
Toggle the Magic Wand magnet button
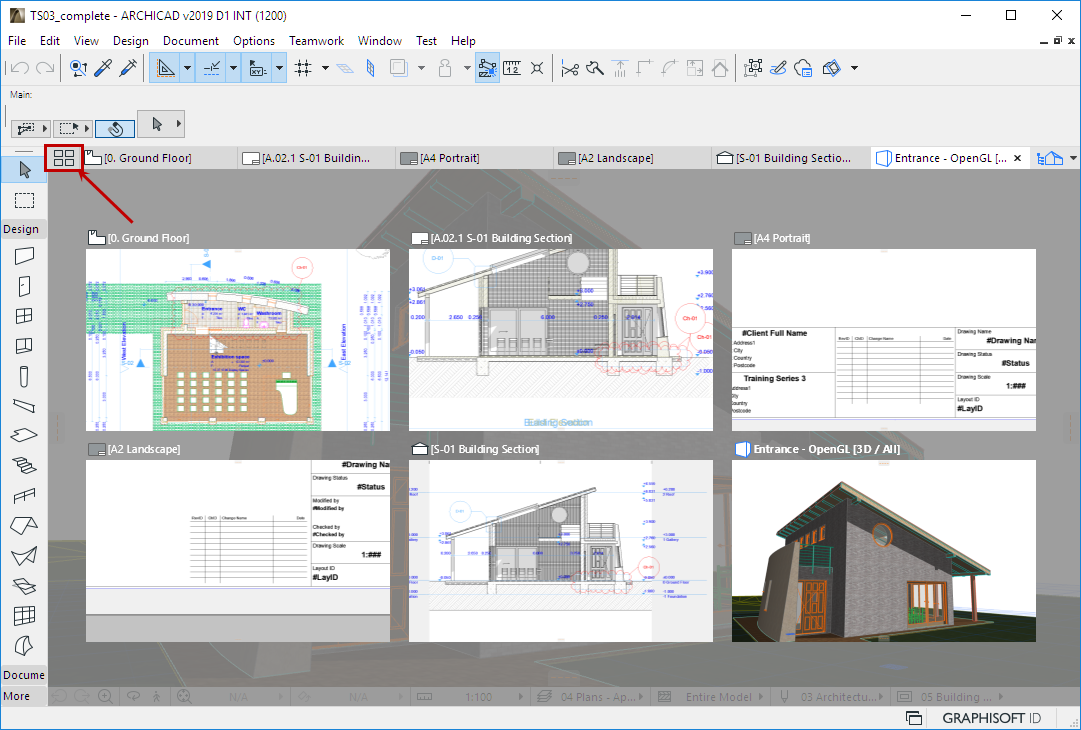coord(115,128)
